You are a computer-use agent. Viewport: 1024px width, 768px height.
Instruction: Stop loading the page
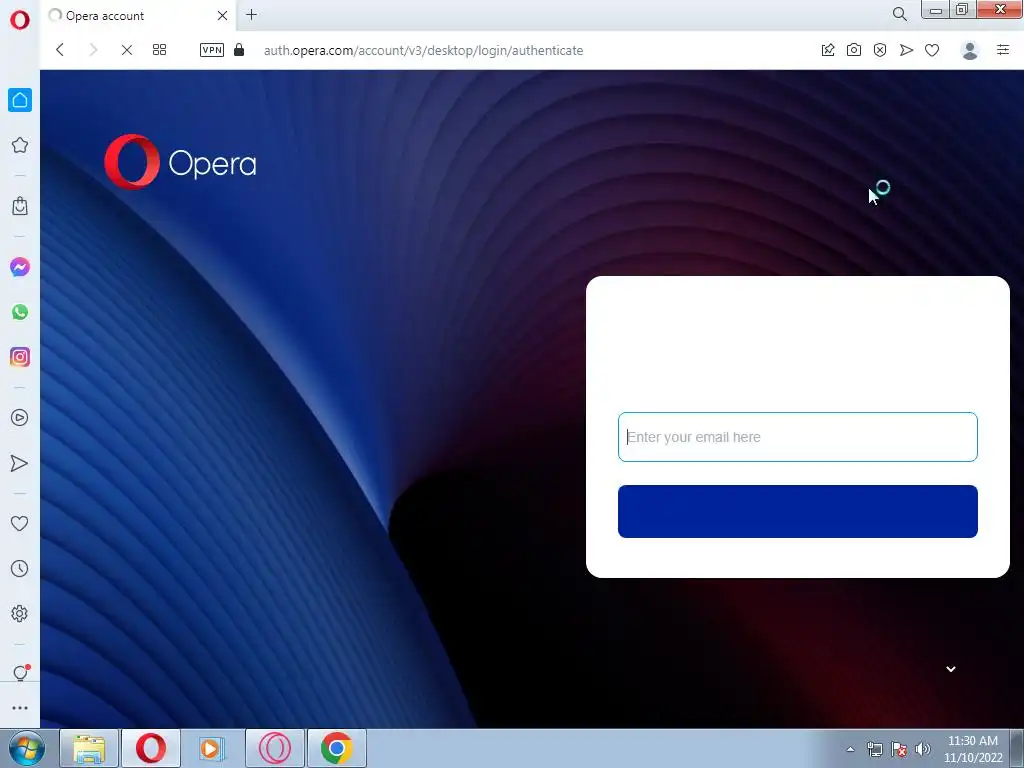127,50
